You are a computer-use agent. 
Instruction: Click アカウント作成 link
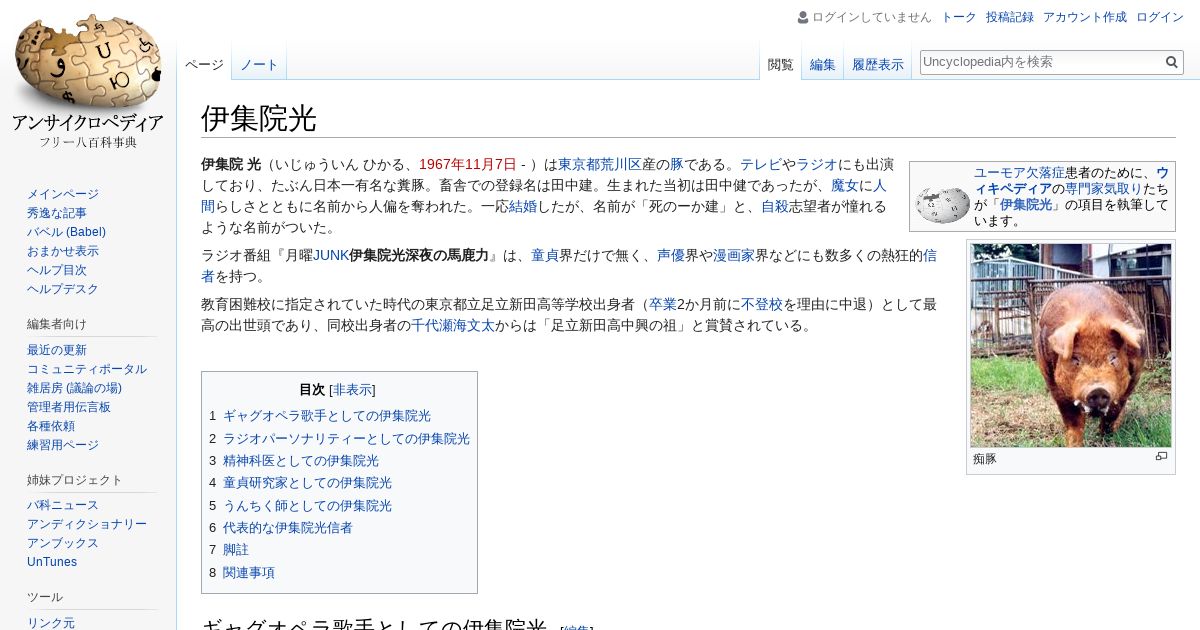click(1085, 17)
